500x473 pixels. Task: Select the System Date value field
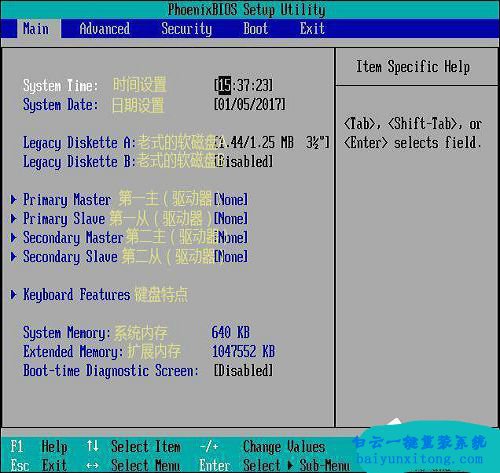pos(250,104)
